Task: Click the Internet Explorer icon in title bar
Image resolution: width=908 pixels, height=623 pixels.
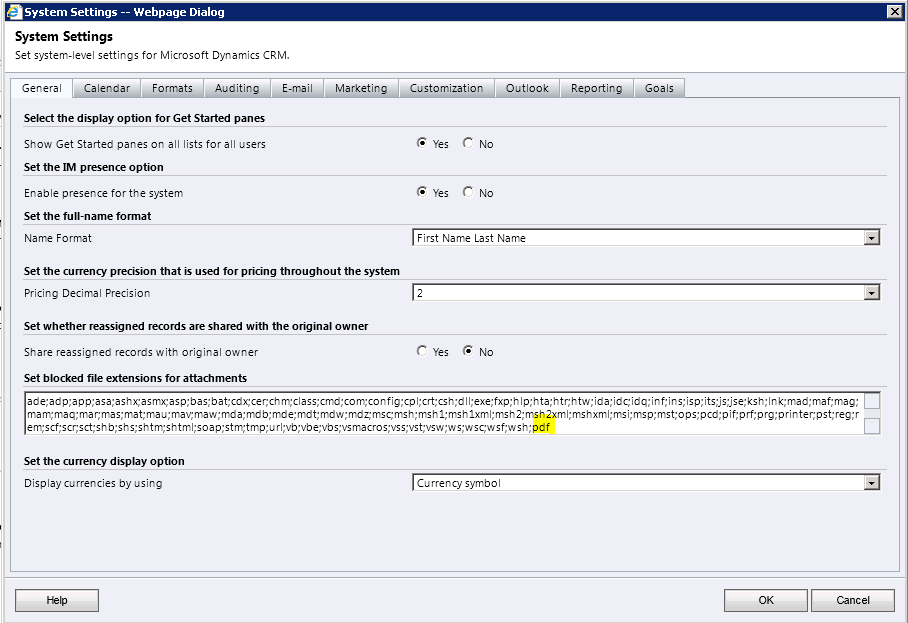Action: [11, 12]
